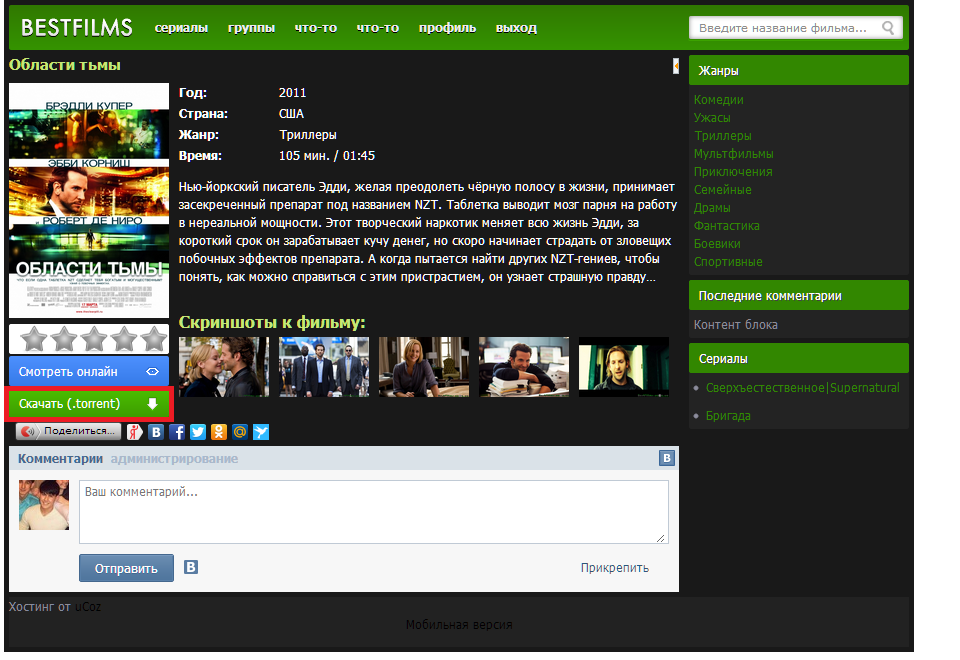Viewport: 960px width, 660px height.
Task: Open the Семейные genre link
Action: click(x=722, y=190)
